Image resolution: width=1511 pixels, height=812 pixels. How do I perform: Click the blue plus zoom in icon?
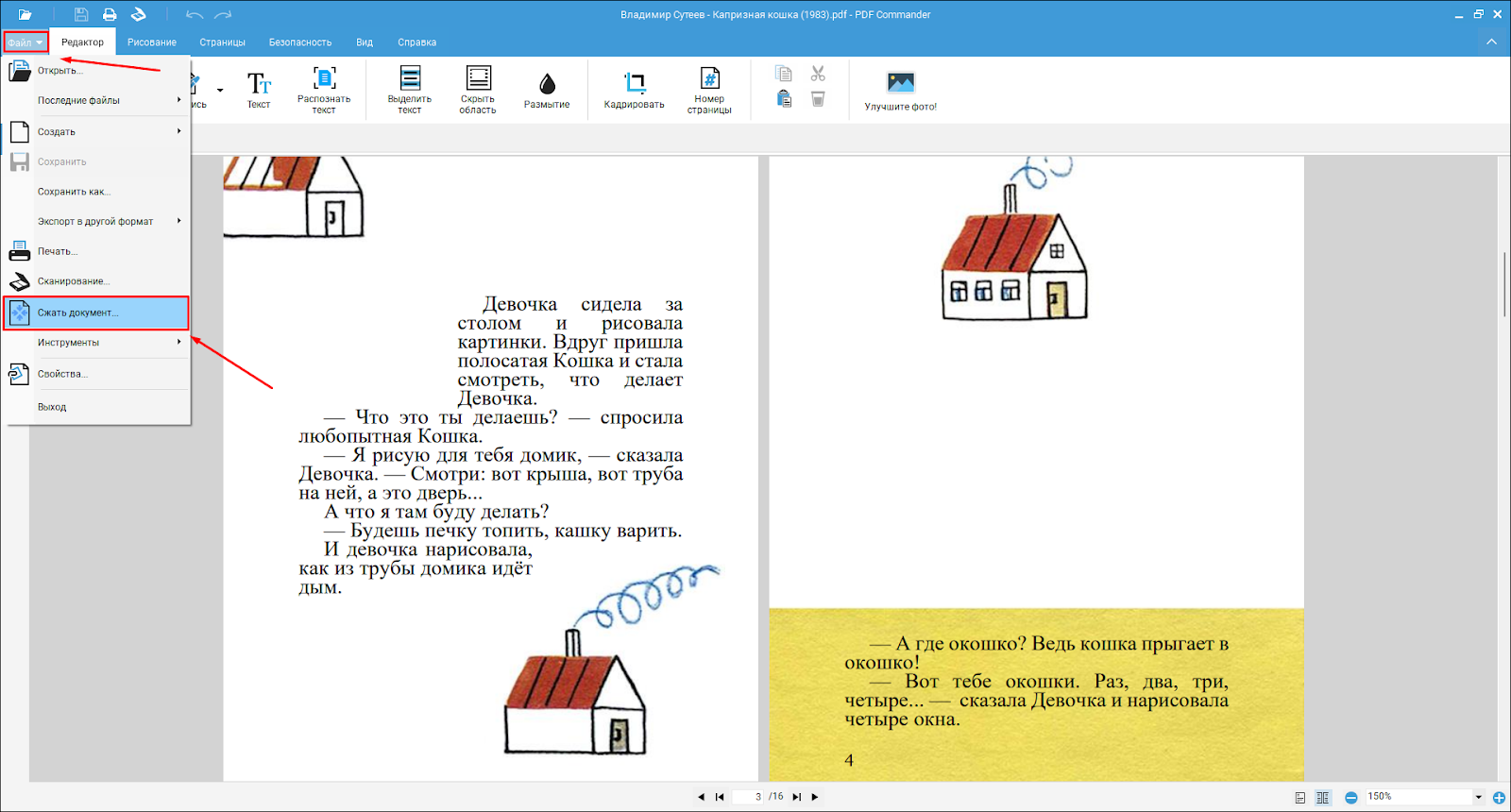click(1499, 798)
